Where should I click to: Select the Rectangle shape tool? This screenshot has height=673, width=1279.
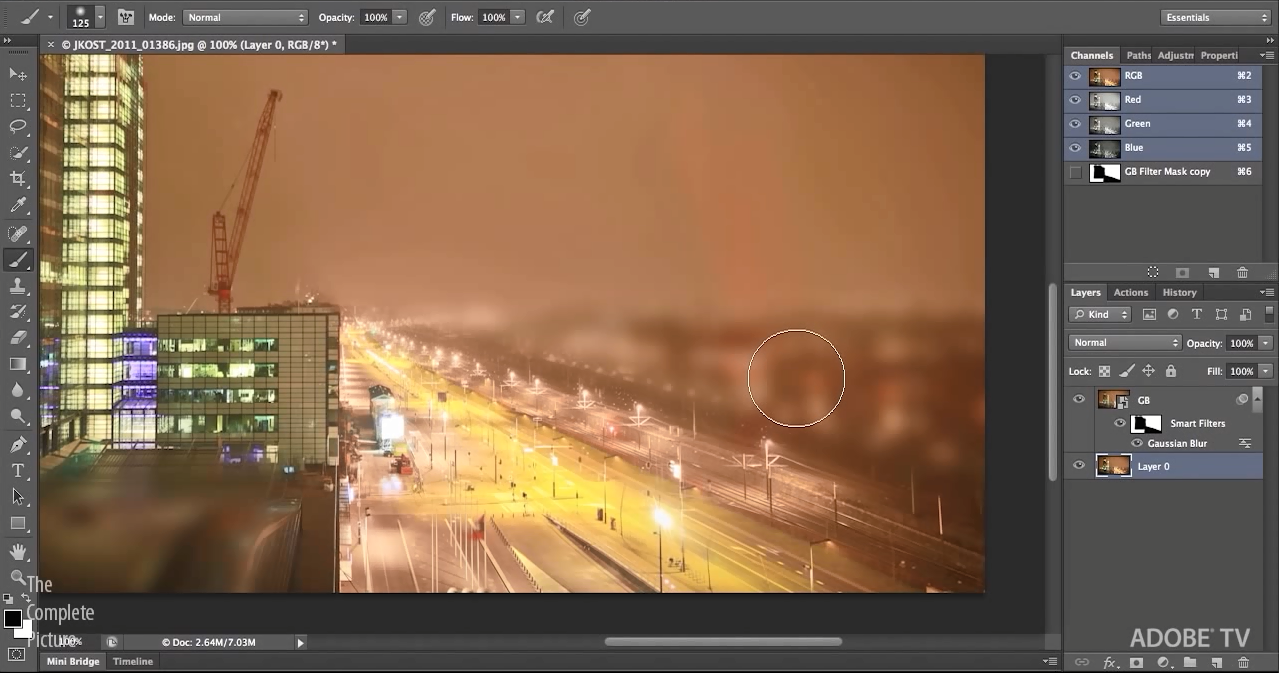18,523
